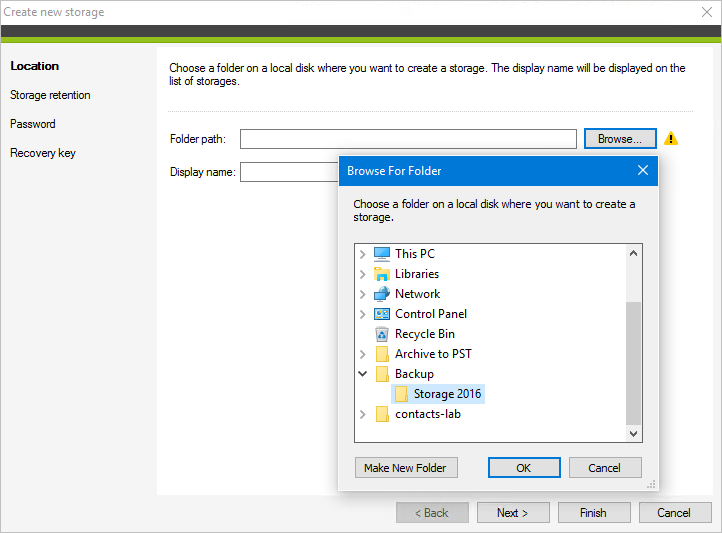722x533 pixels.
Task: Click the folder tree scrollbar thumb
Action: [634, 363]
